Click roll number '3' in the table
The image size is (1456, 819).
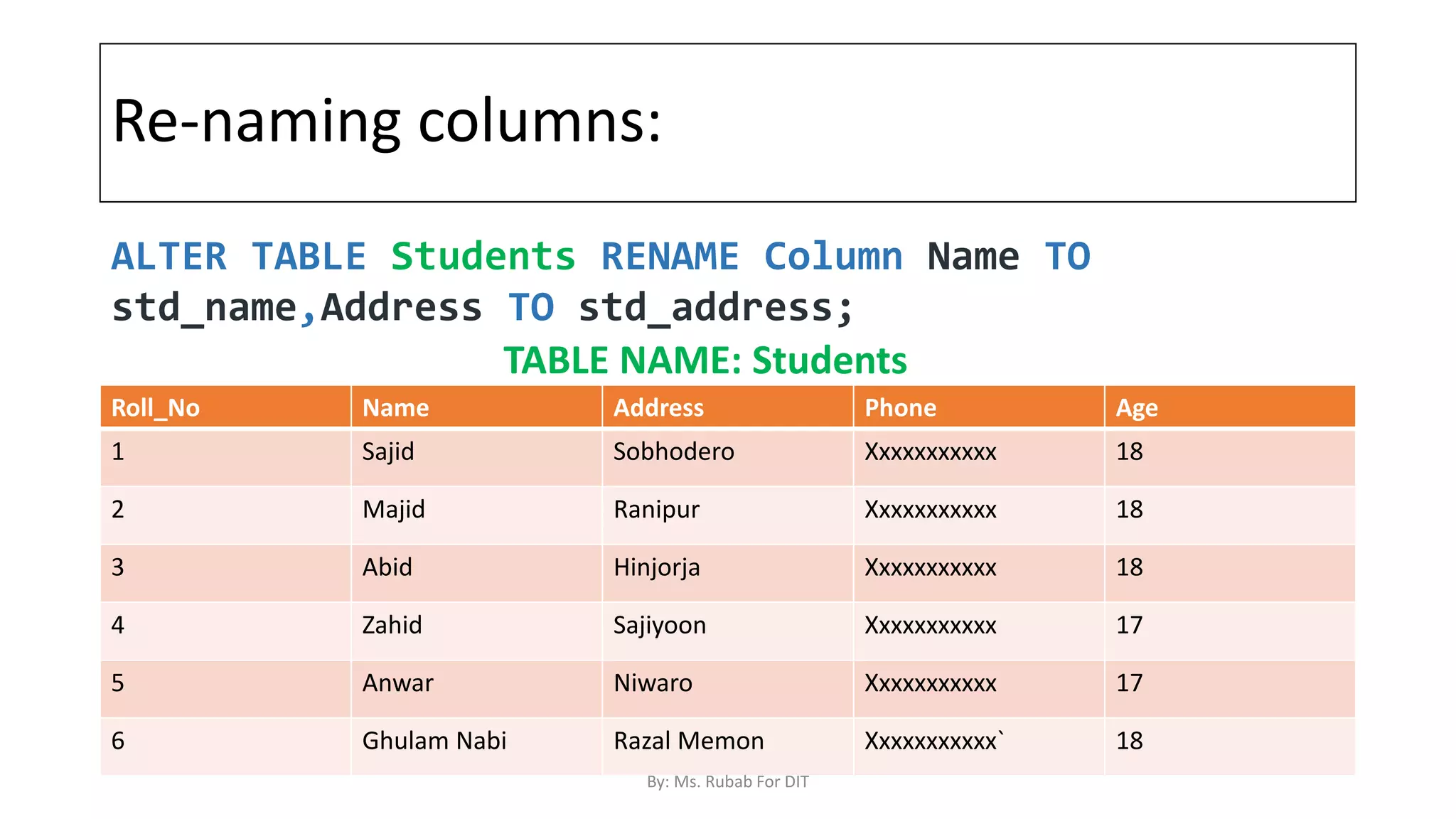pyautogui.click(x=118, y=567)
